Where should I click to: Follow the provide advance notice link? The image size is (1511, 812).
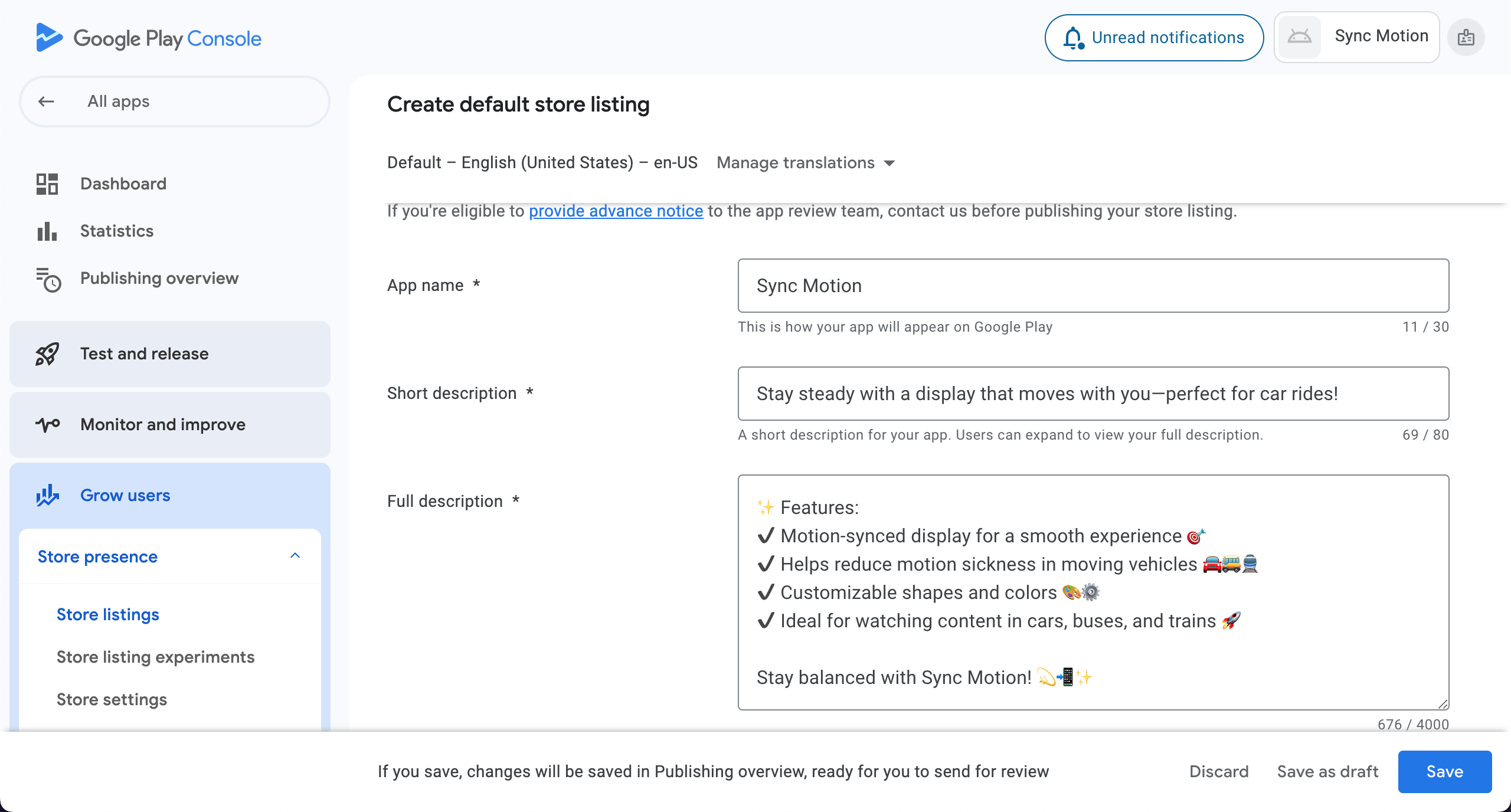click(x=616, y=211)
